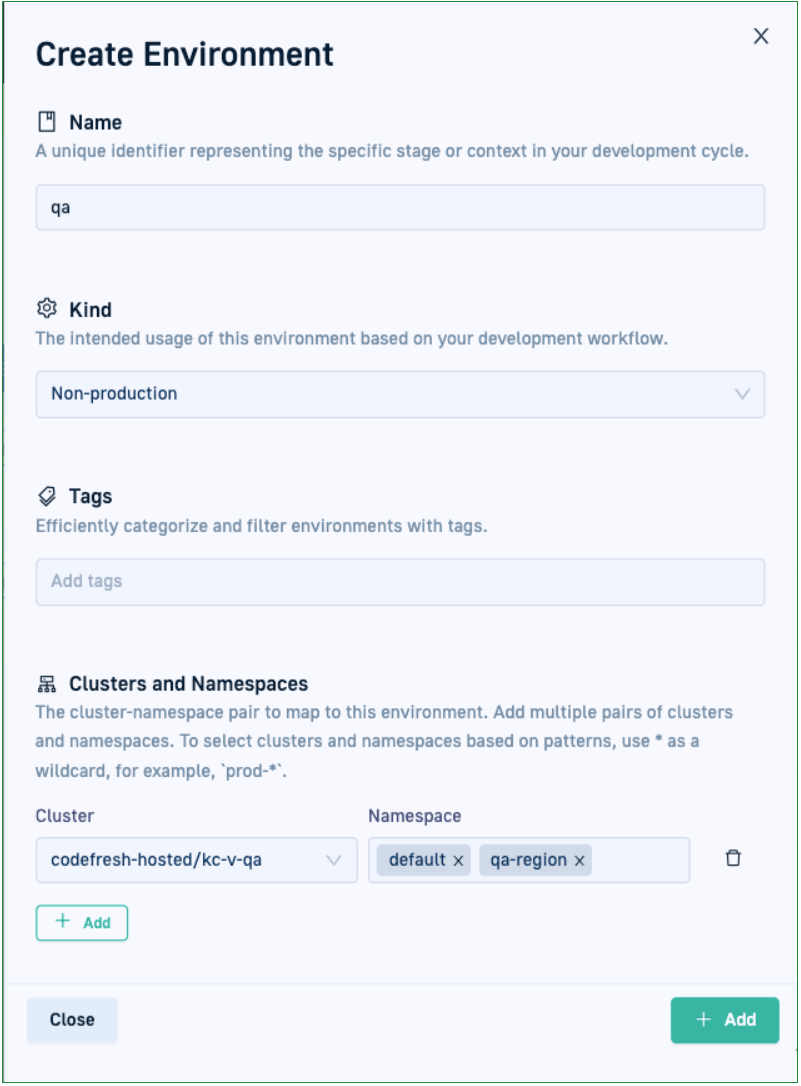This screenshot has width=801, height=1086.
Task: Click inside the Namespace multi-select field
Action: [640, 860]
